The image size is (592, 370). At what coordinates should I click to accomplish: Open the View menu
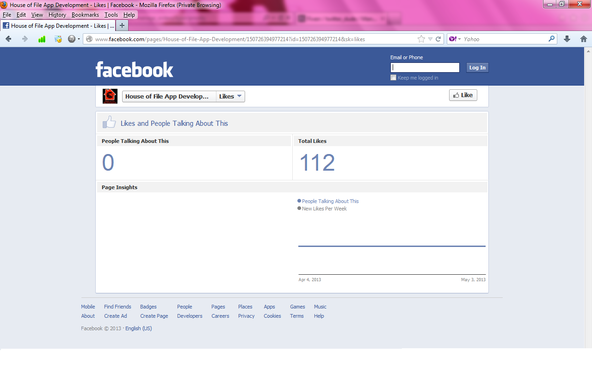(x=37, y=15)
